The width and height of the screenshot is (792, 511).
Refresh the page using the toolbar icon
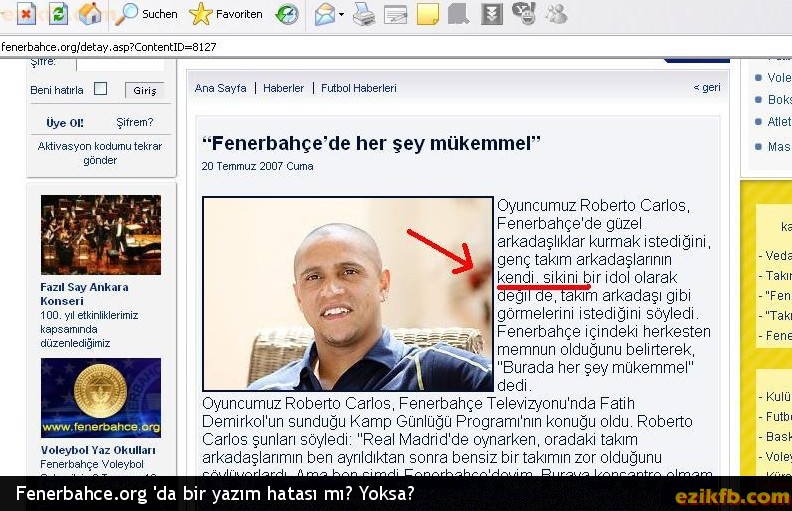pyautogui.click(x=58, y=14)
